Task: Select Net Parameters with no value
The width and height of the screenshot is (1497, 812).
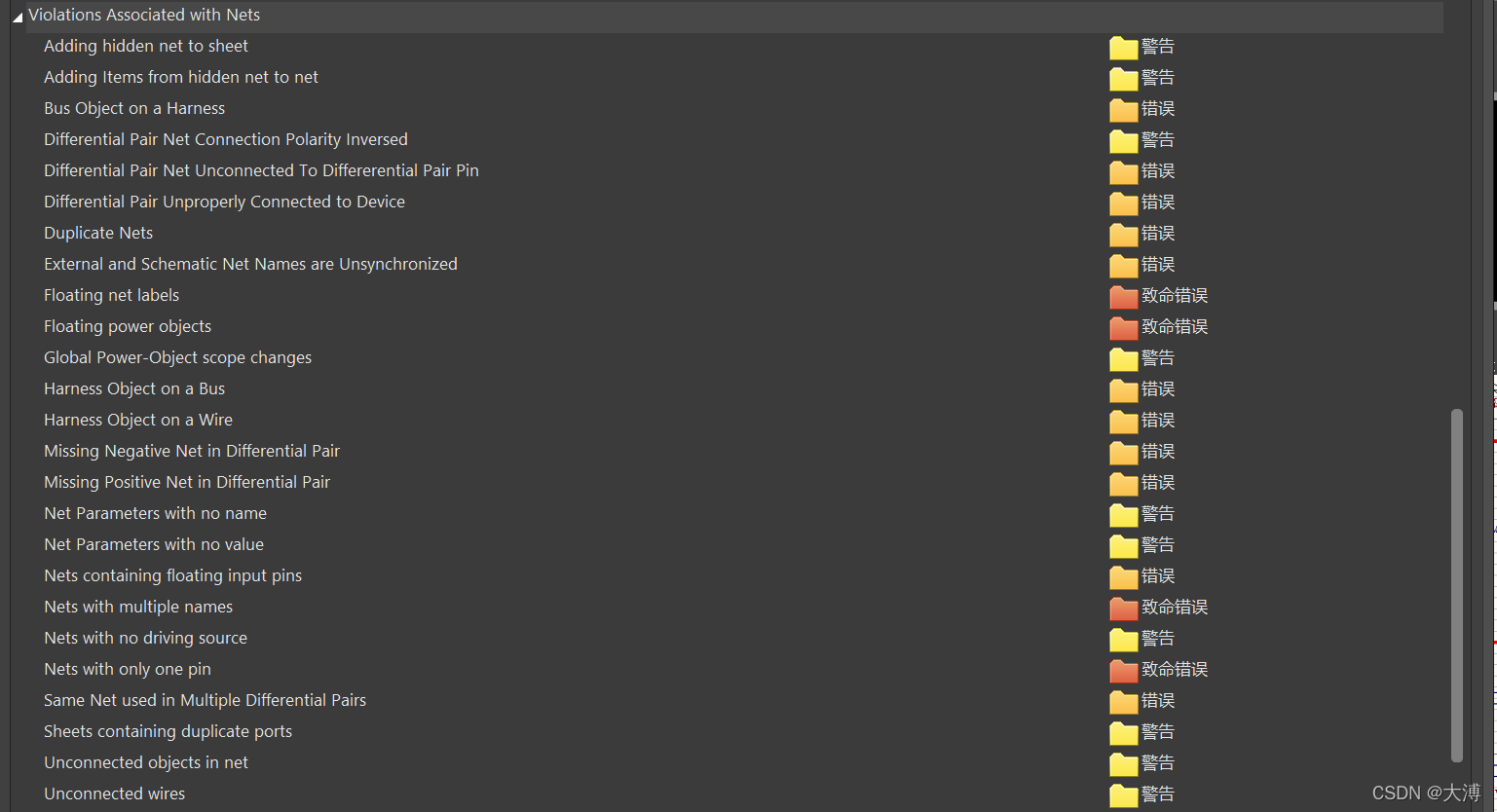Action: click(x=154, y=544)
